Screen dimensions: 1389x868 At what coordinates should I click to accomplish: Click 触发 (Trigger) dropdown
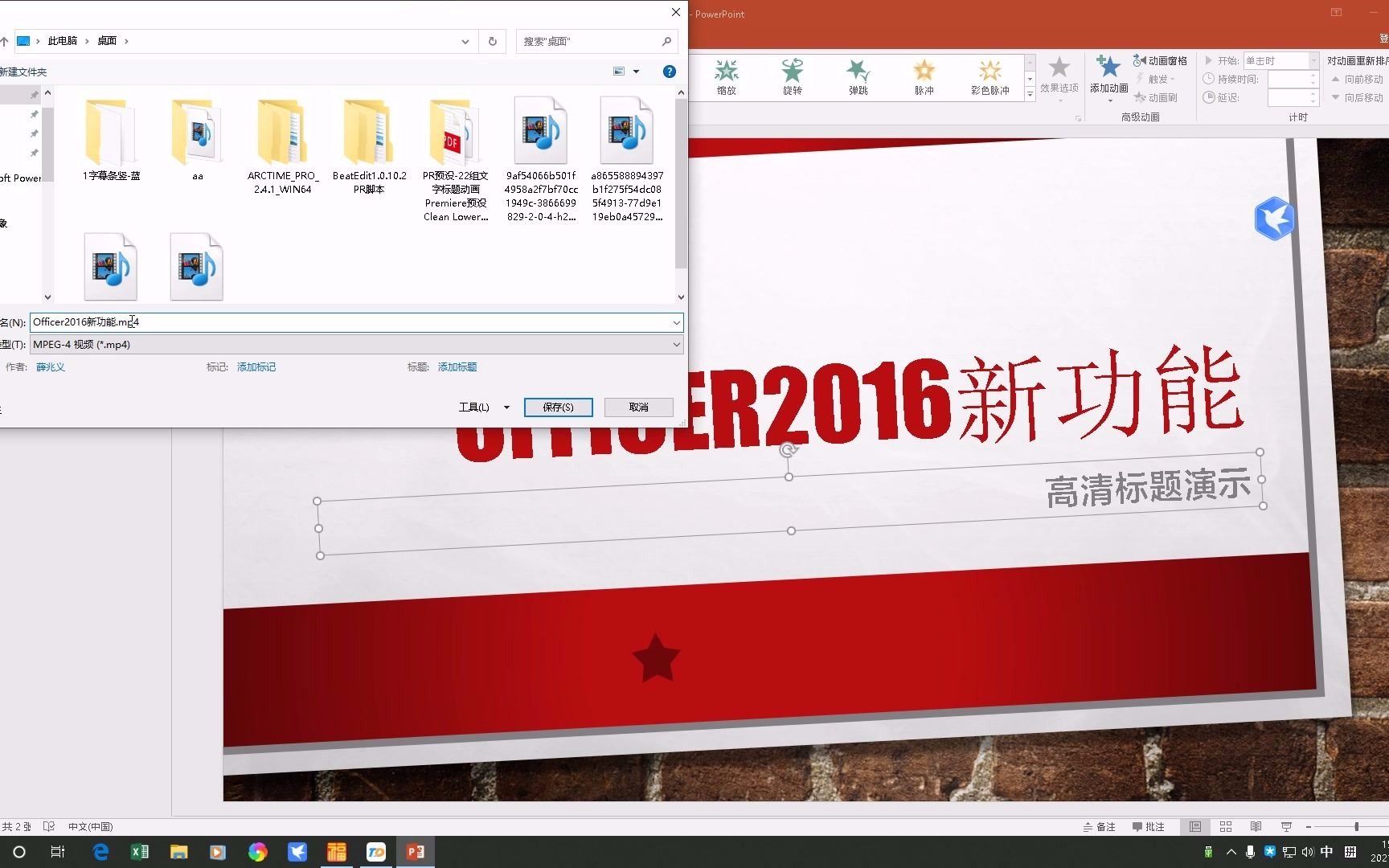(1155, 79)
